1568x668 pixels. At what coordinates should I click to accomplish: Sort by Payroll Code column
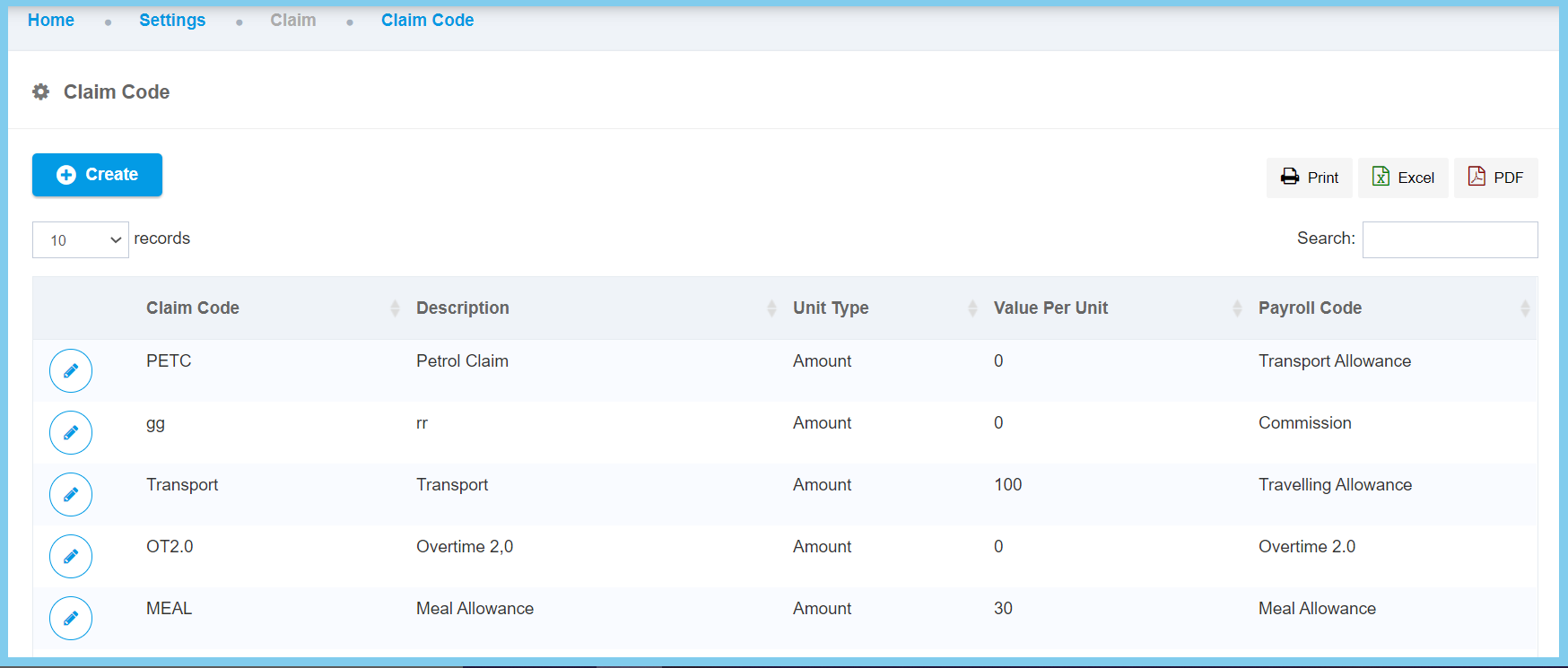[x=1310, y=308]
